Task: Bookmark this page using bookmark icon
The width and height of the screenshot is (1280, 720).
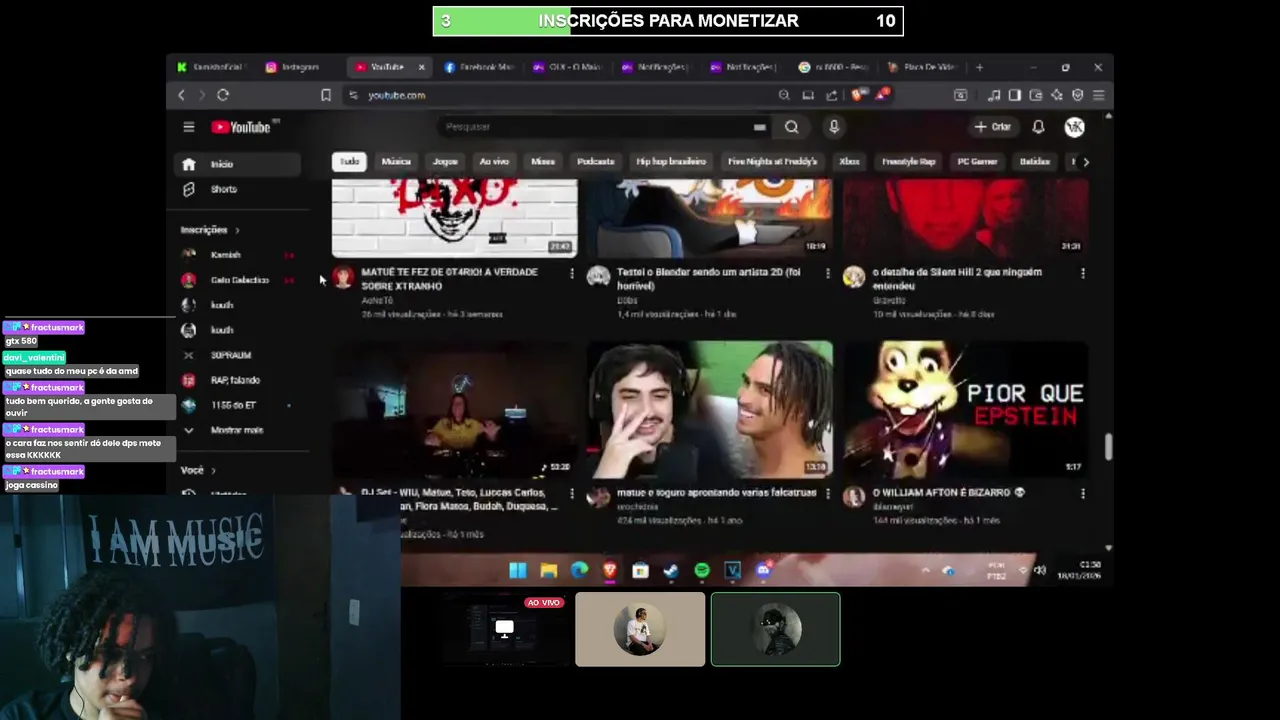Action: coord(326,95)
